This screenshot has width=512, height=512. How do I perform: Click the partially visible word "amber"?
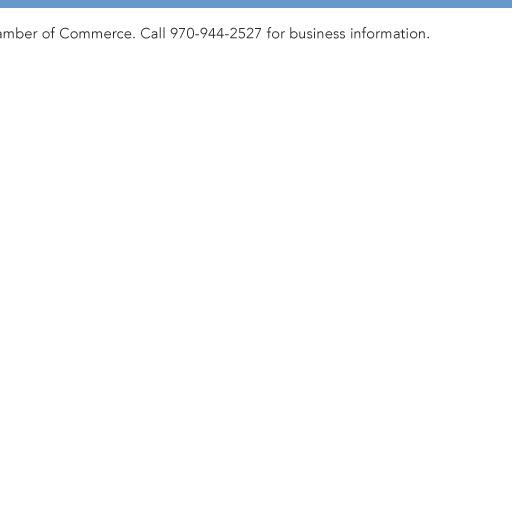(18, 34)
